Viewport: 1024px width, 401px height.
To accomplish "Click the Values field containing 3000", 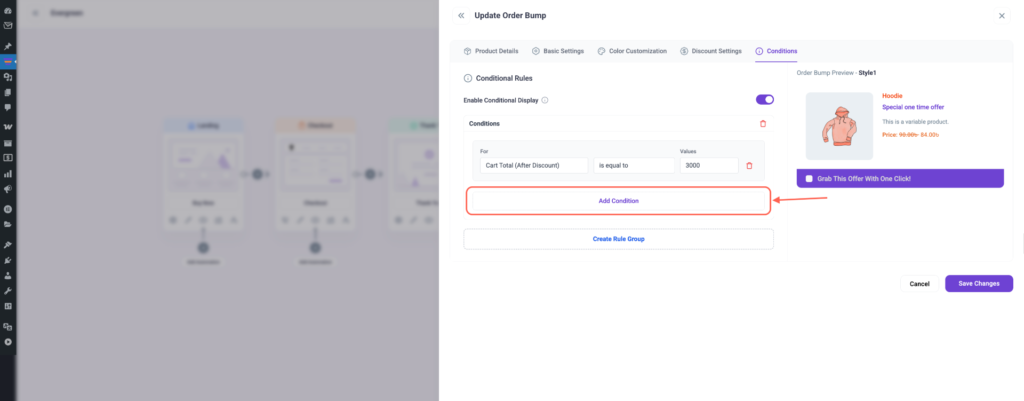I will (708, 165).
